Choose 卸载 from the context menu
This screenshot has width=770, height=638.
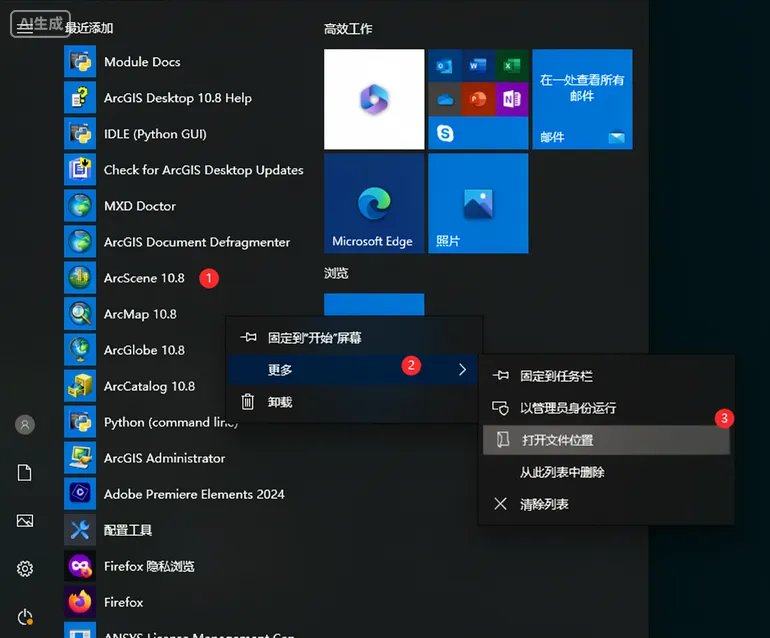(x=355, y=402)
